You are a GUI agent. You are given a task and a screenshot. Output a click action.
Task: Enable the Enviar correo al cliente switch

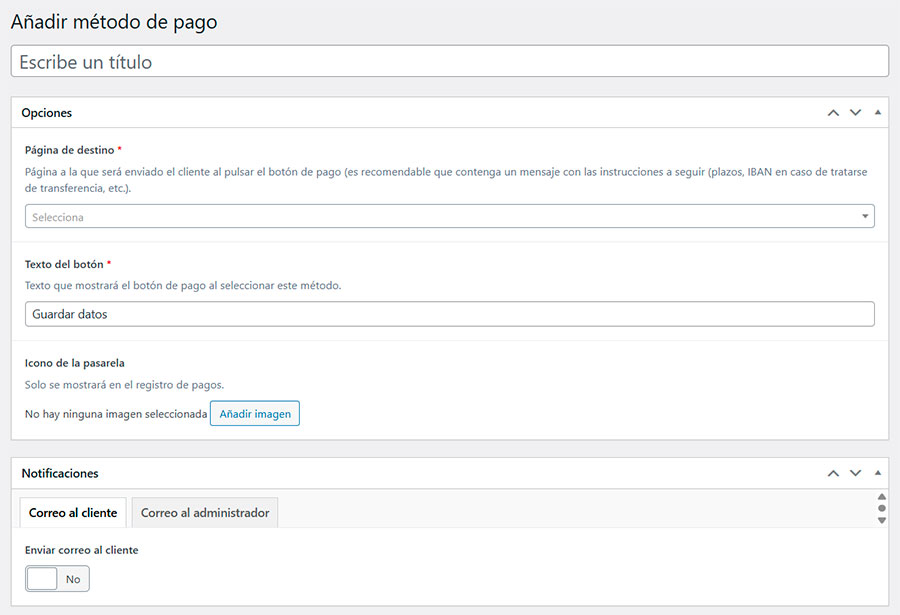[57, 579]
